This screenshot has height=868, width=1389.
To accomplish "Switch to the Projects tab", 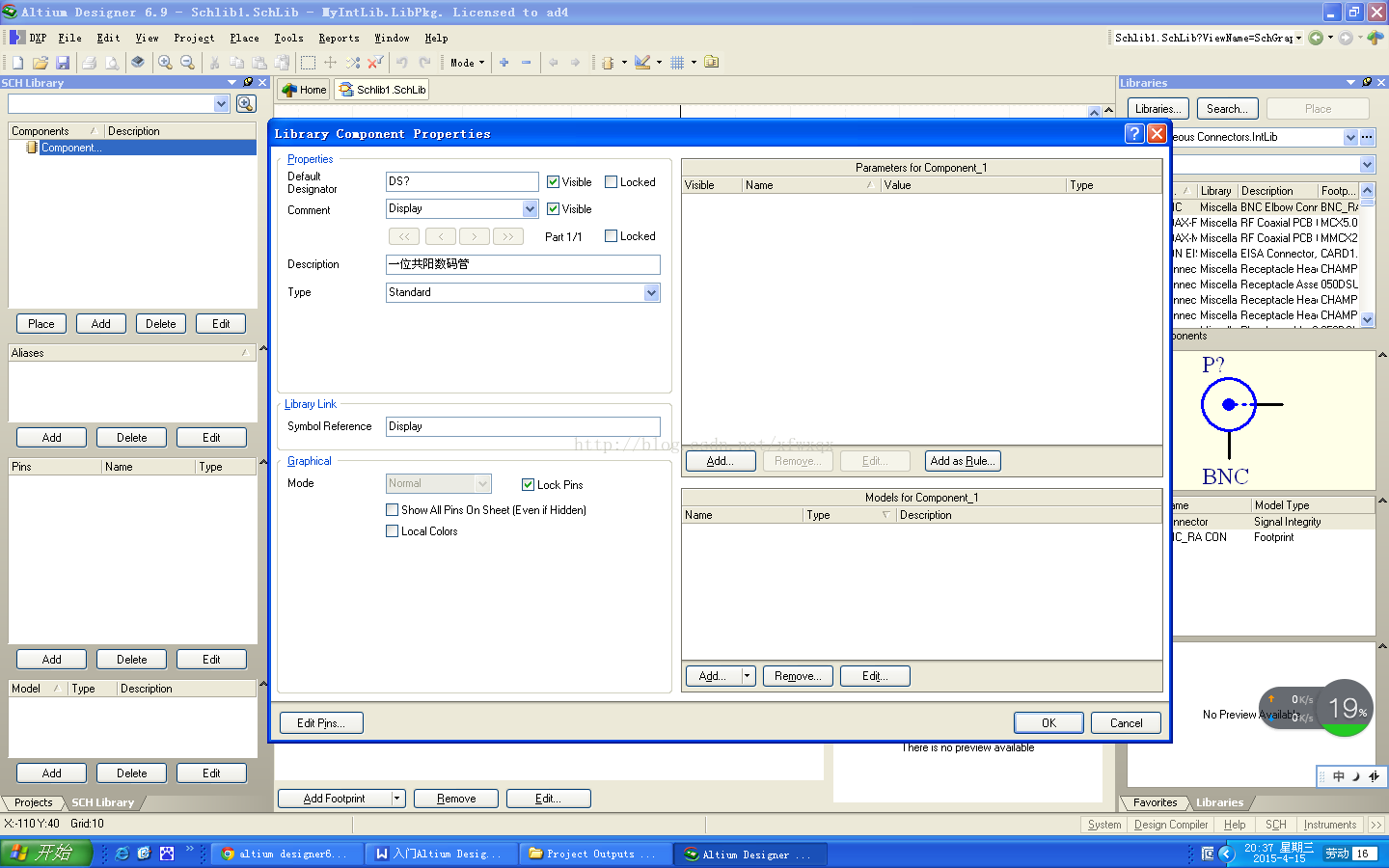I will click(34, 802).
